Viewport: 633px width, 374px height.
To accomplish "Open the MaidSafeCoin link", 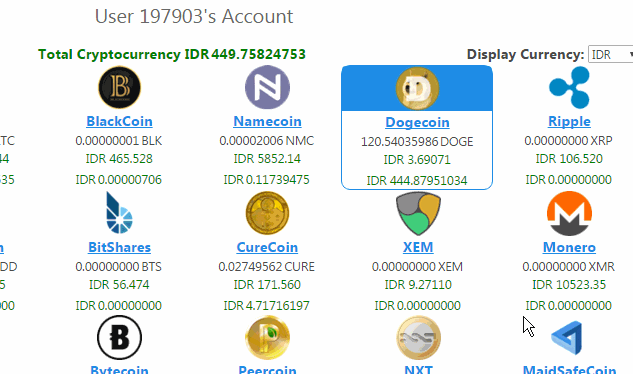I will tap(569, 369).
